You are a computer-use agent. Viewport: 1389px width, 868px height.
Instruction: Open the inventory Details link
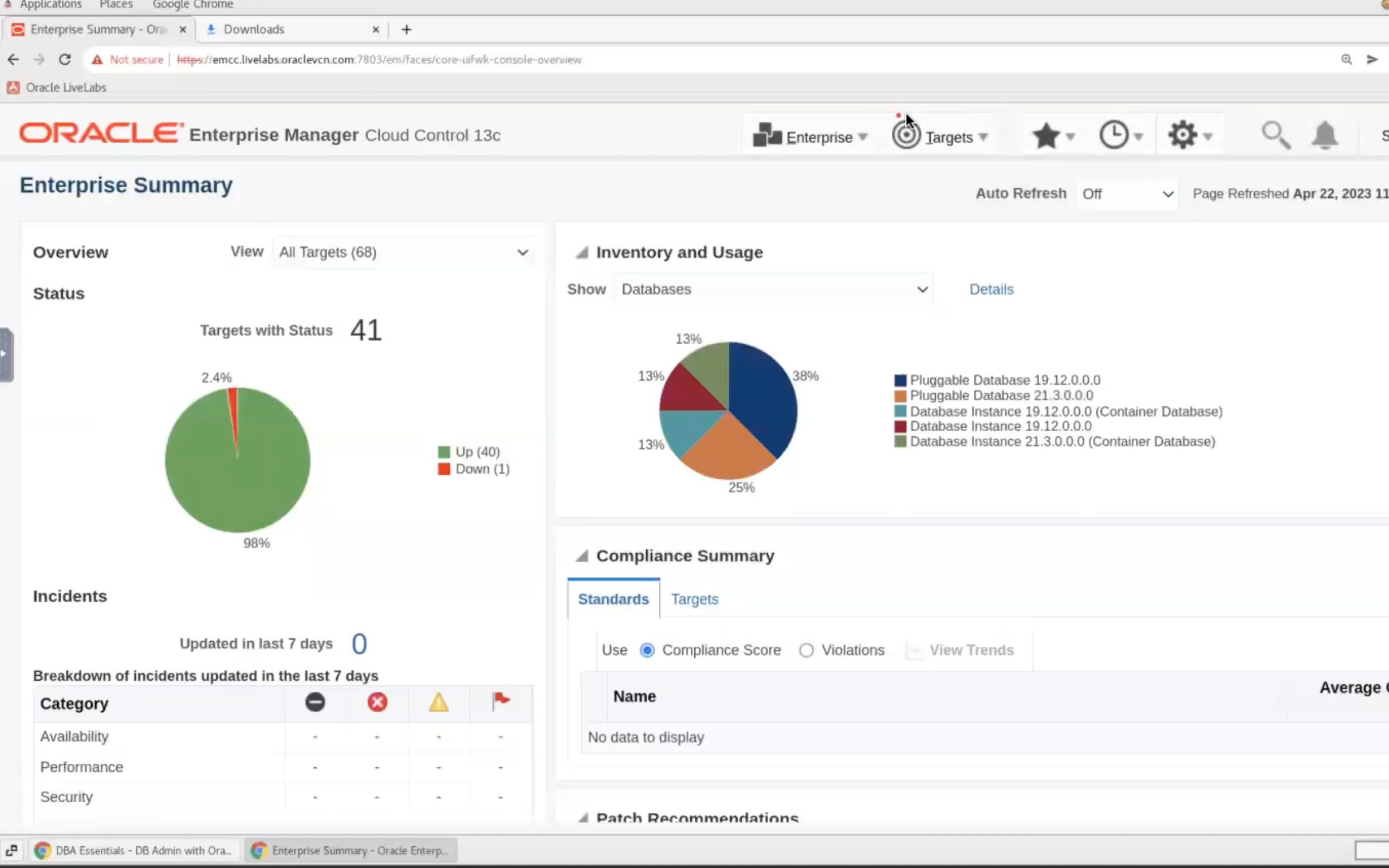[991, 289]
